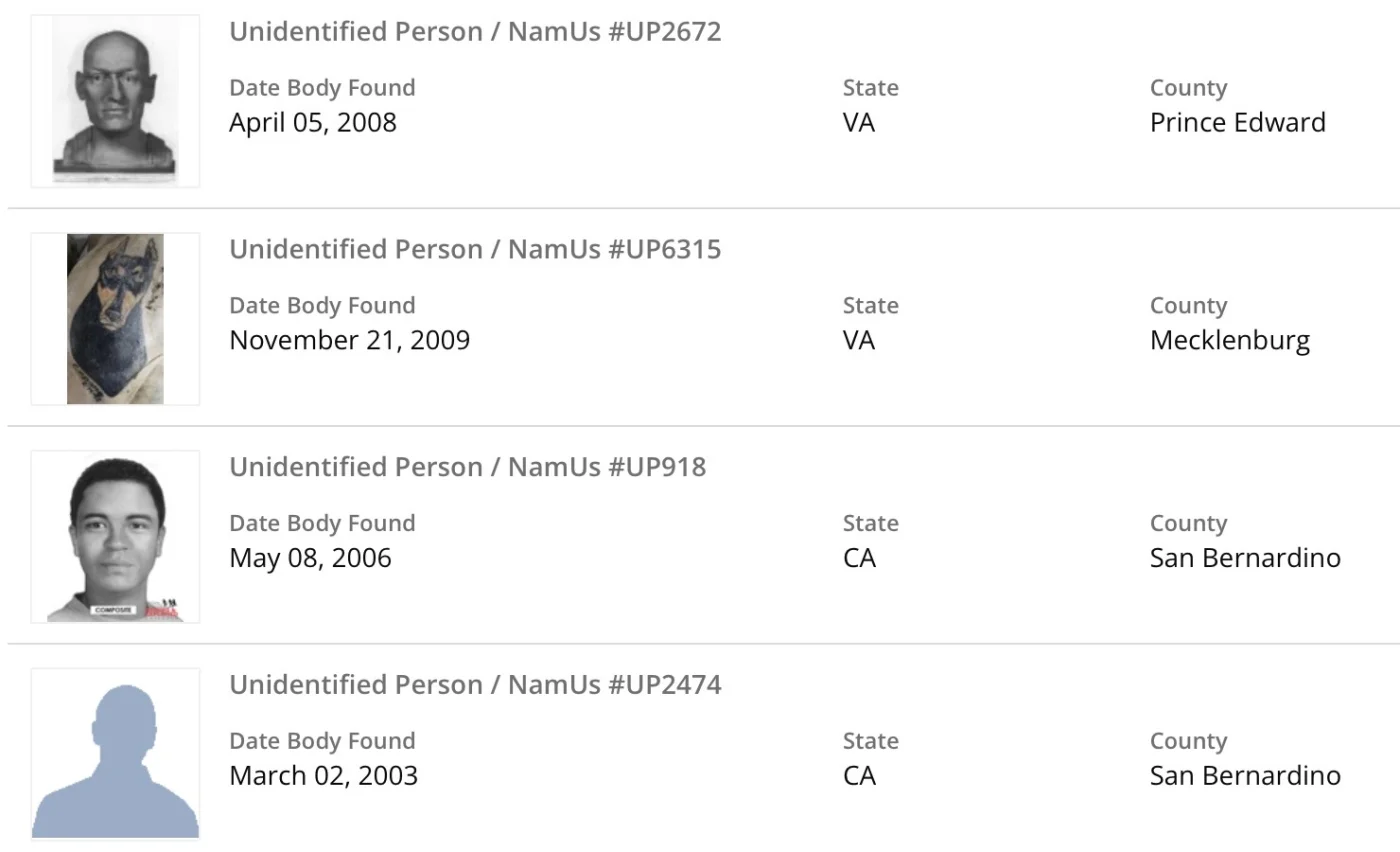Image resolution: width=1400 pixels, height=852 pixels.
Task: Select the May 08, 2006 found date
Action: 310,558
